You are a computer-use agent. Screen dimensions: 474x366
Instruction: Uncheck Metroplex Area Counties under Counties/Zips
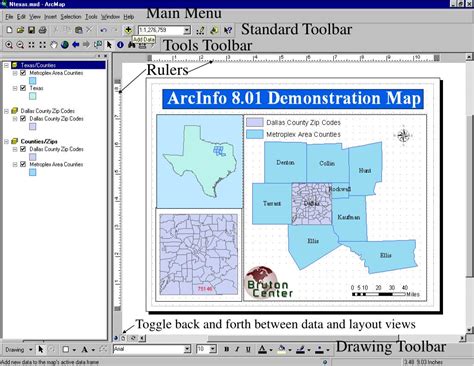[23, 164]
